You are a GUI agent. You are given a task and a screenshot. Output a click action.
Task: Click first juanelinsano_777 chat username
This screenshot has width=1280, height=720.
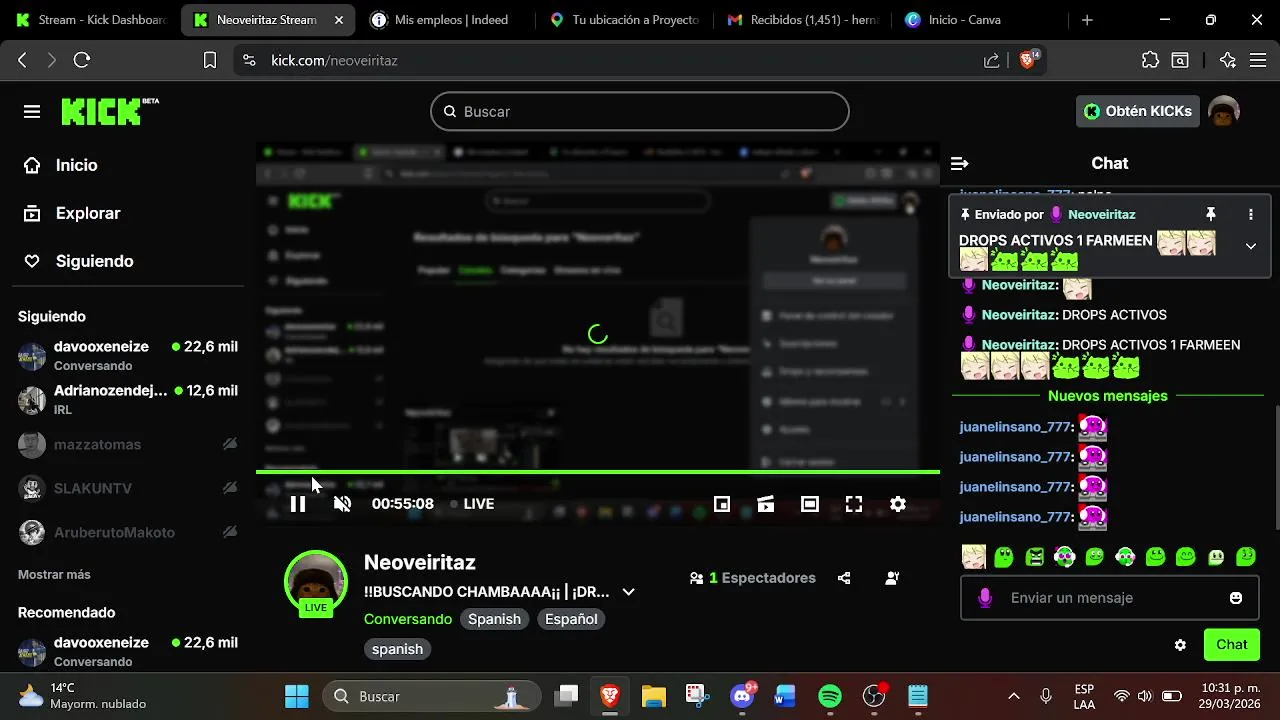[1015, 427]
